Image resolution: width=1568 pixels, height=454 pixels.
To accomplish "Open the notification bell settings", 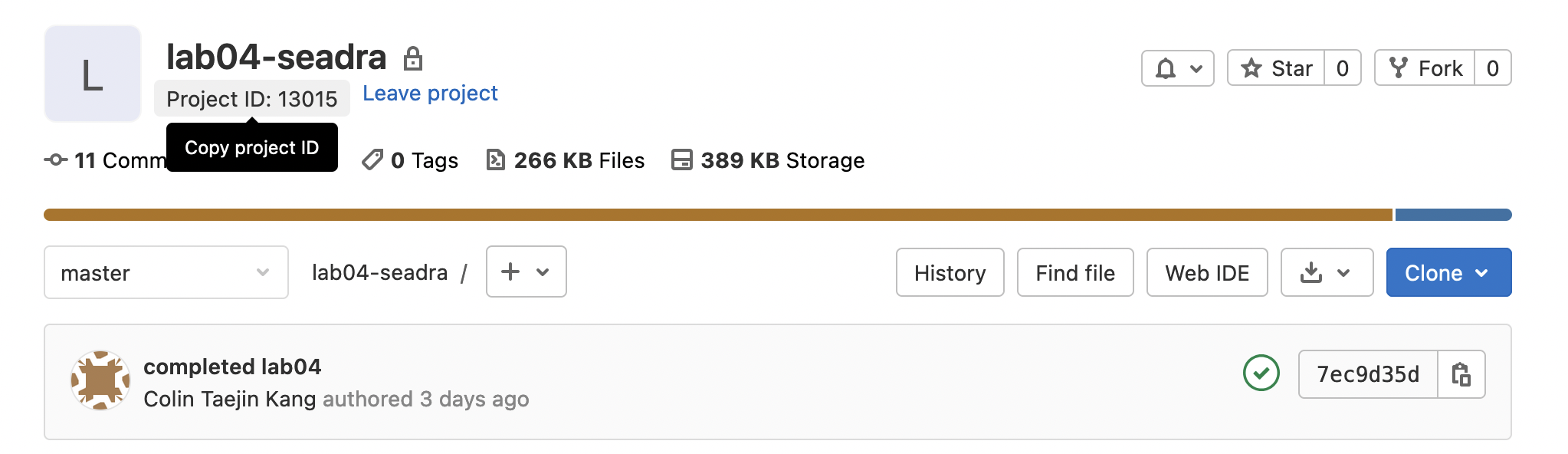I will coord(1177,69).
